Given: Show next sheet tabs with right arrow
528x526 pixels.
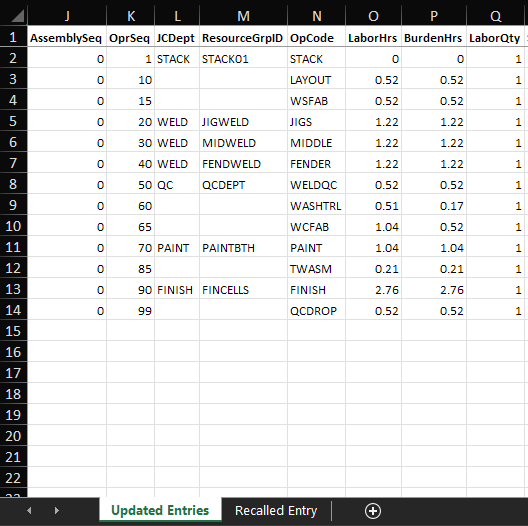Looking at the screenshot, I should (x=57, y=511).
